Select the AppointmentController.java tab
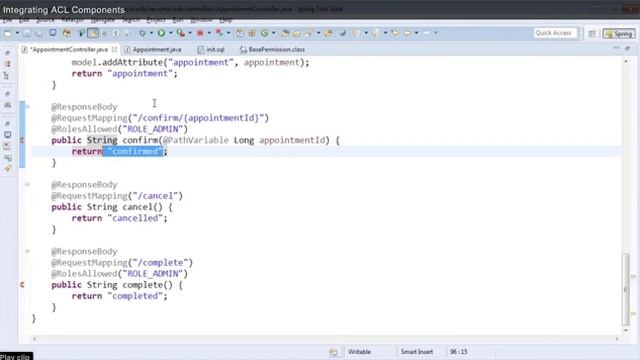Image resolution: width=640 pixels, height=360 pixels. 69,49
